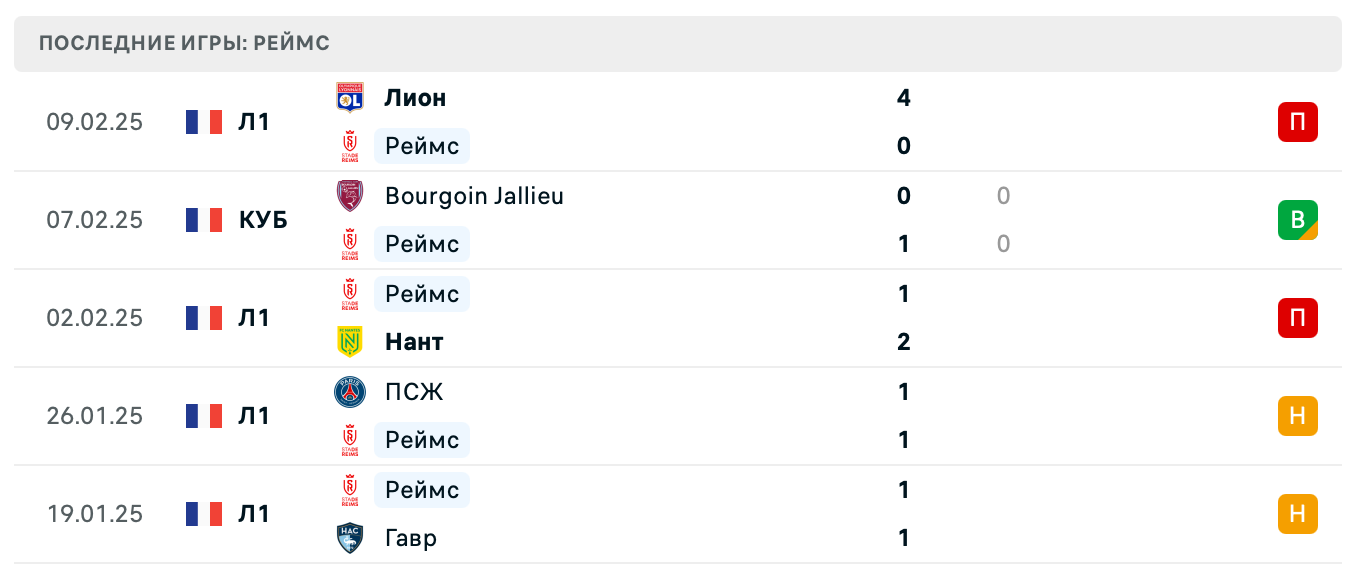The image size is (1358, 580).
Task: Open the Лион team link
Action: click(x=415, y=98)
